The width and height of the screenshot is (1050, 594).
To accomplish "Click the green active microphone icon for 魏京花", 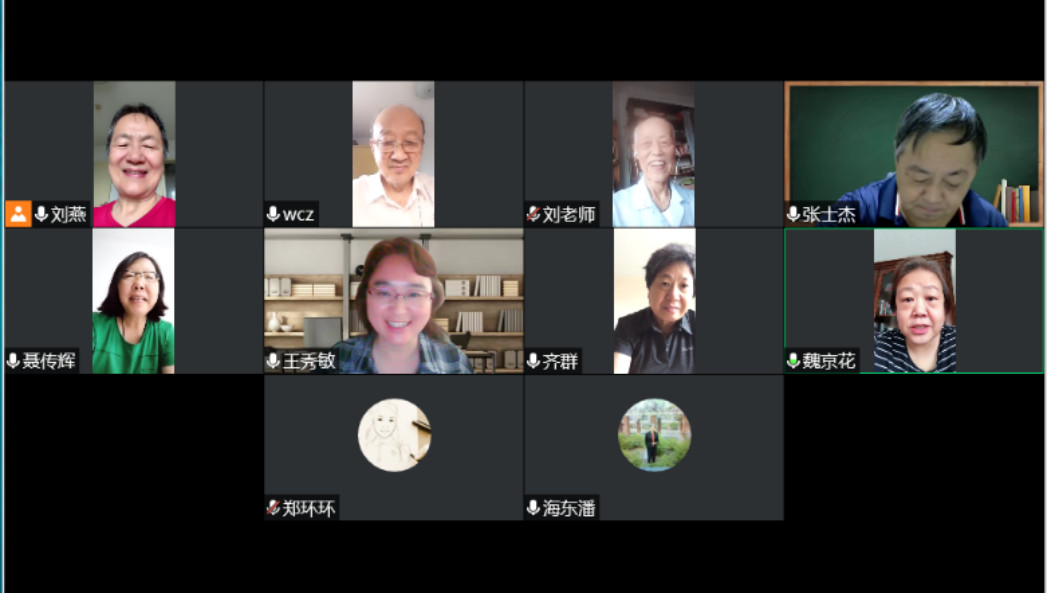I will [794, 361].
